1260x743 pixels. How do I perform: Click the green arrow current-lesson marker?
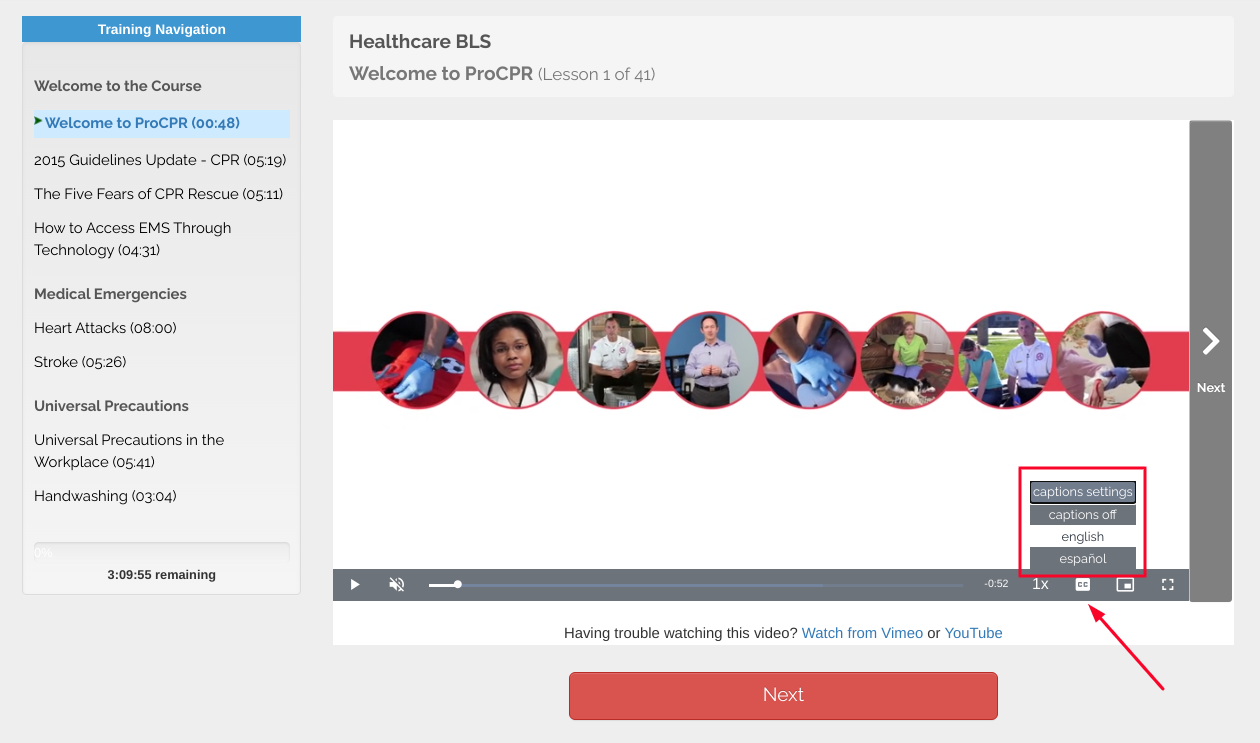(38, 121)
